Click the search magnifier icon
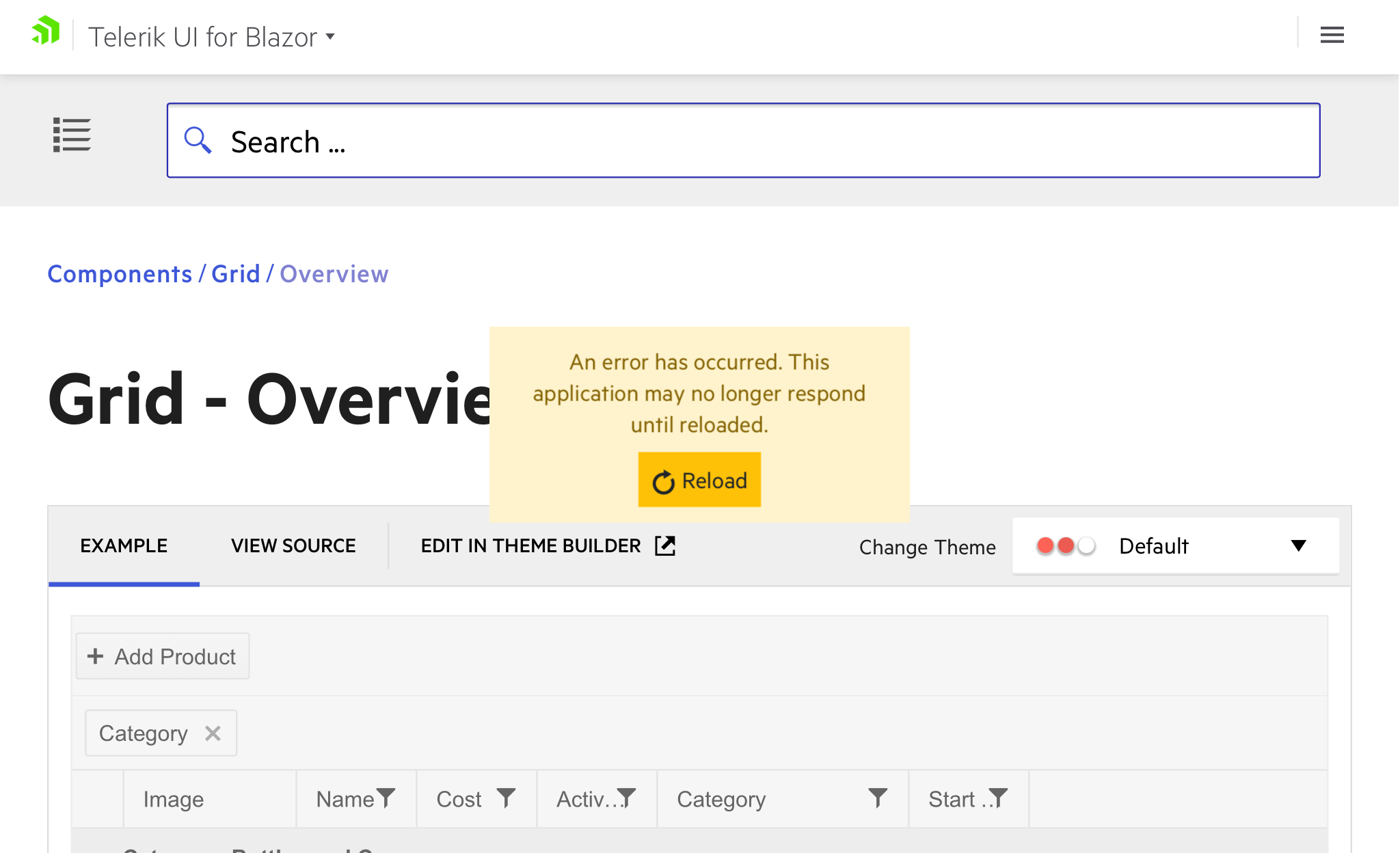 point(198,140)
